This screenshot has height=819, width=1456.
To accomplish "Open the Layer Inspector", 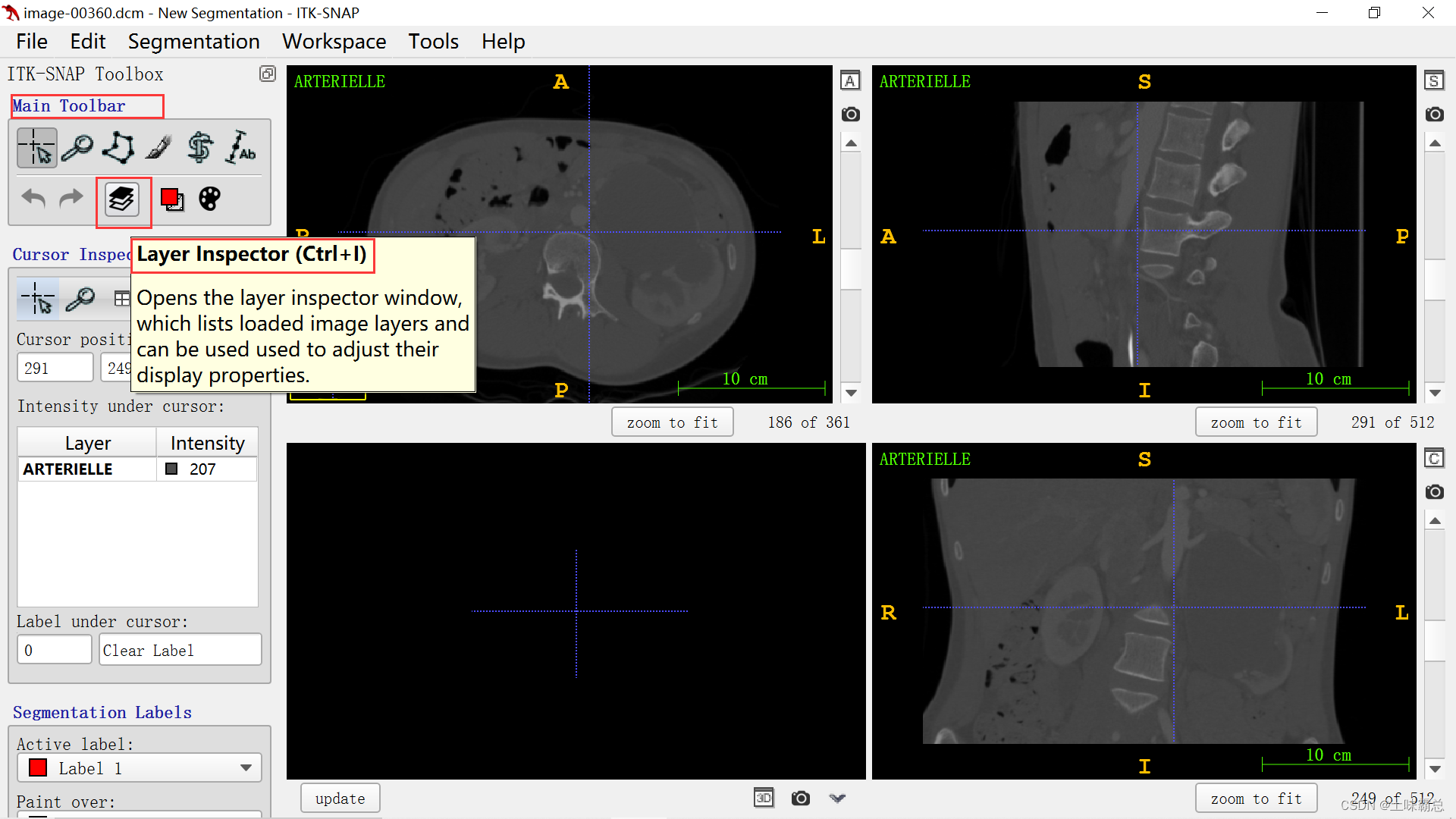I will click(122, 200).
